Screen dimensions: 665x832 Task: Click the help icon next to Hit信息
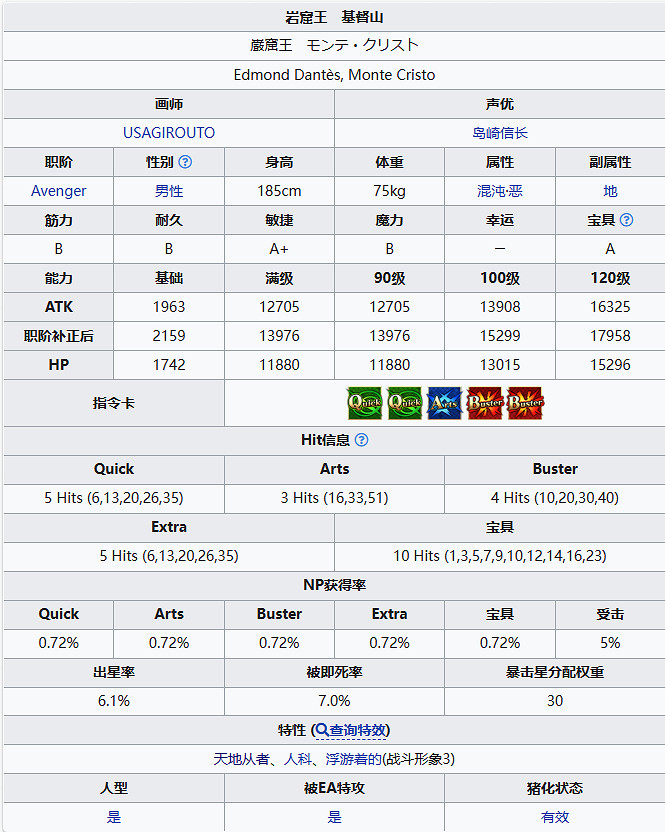(361, 440)
